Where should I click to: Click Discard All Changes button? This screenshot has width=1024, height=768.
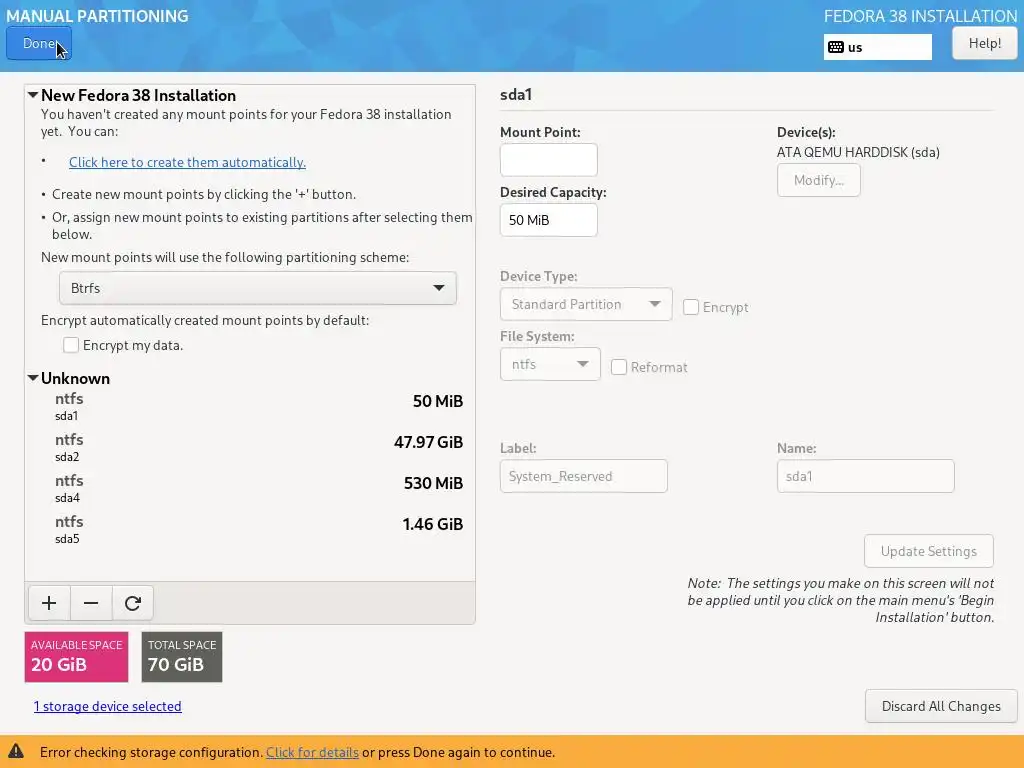(x=940, y=706)
